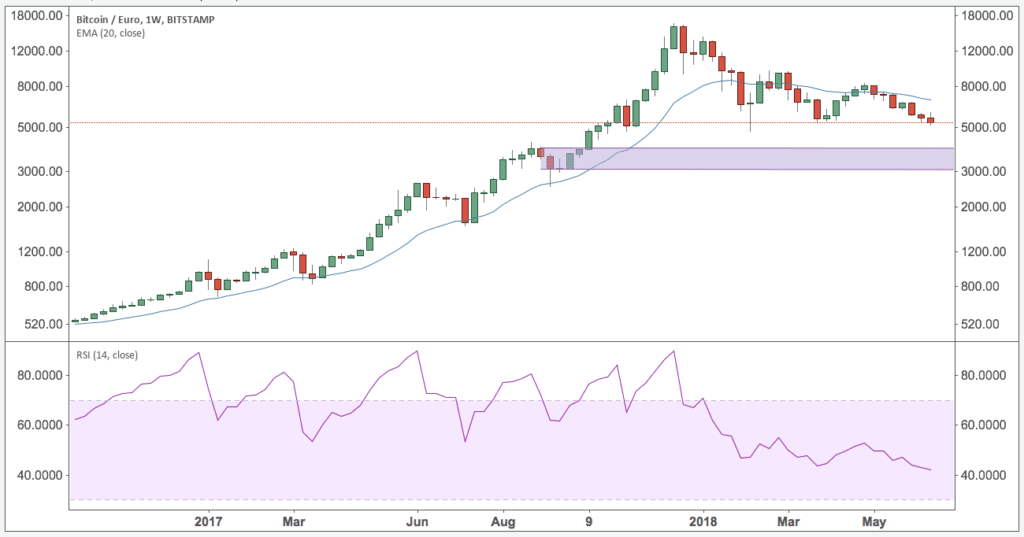Click the 2000.00 label on right price axis

pos(984,206)
